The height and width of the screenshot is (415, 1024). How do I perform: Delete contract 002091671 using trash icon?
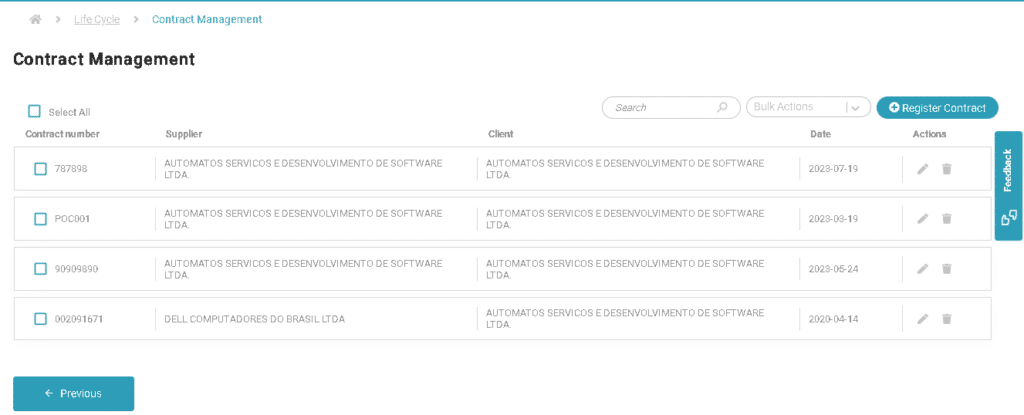(946, 319)
